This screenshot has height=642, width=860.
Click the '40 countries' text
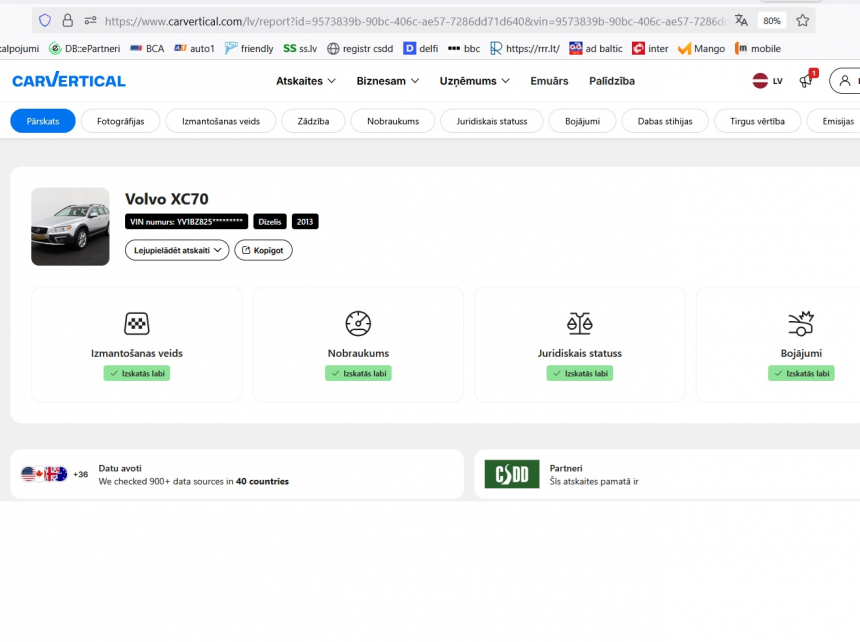click(262, 481)
